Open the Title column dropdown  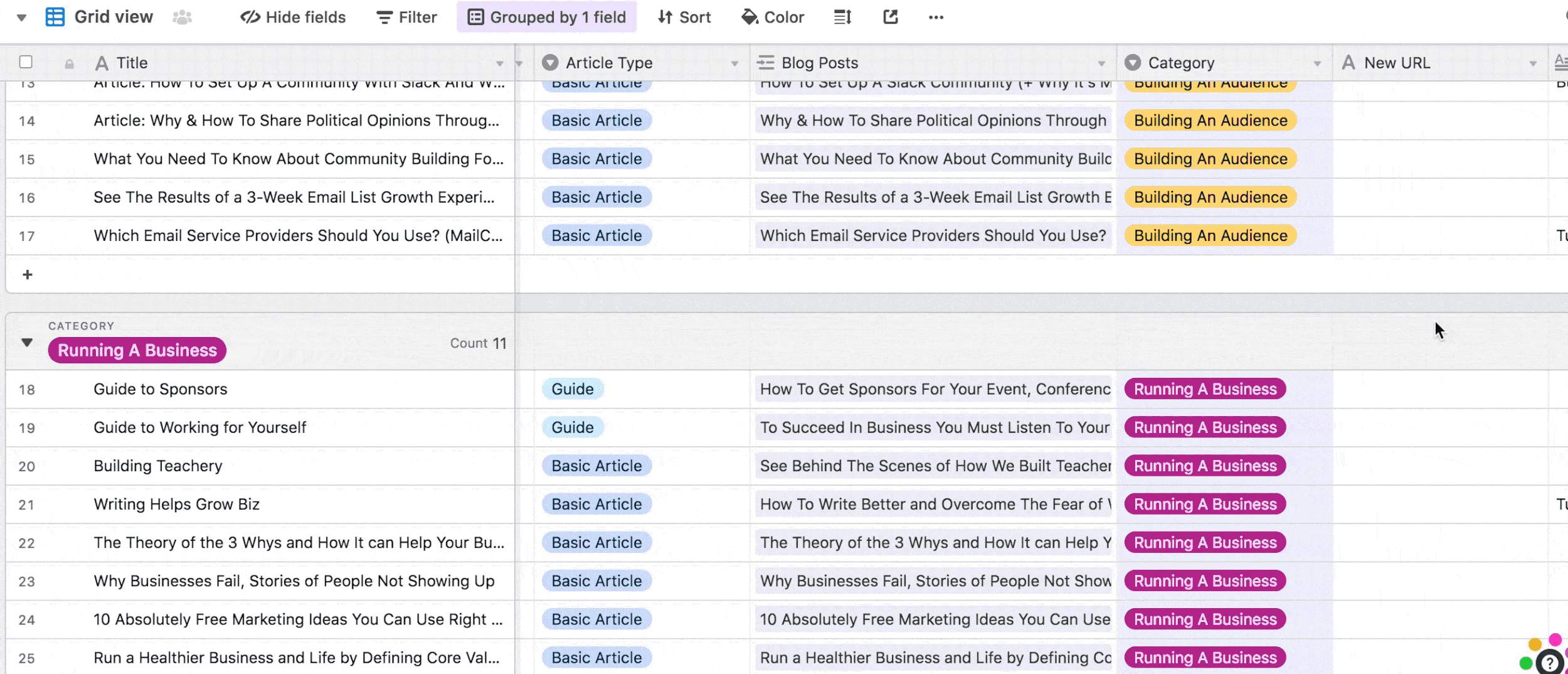click(x=500, y=63)
